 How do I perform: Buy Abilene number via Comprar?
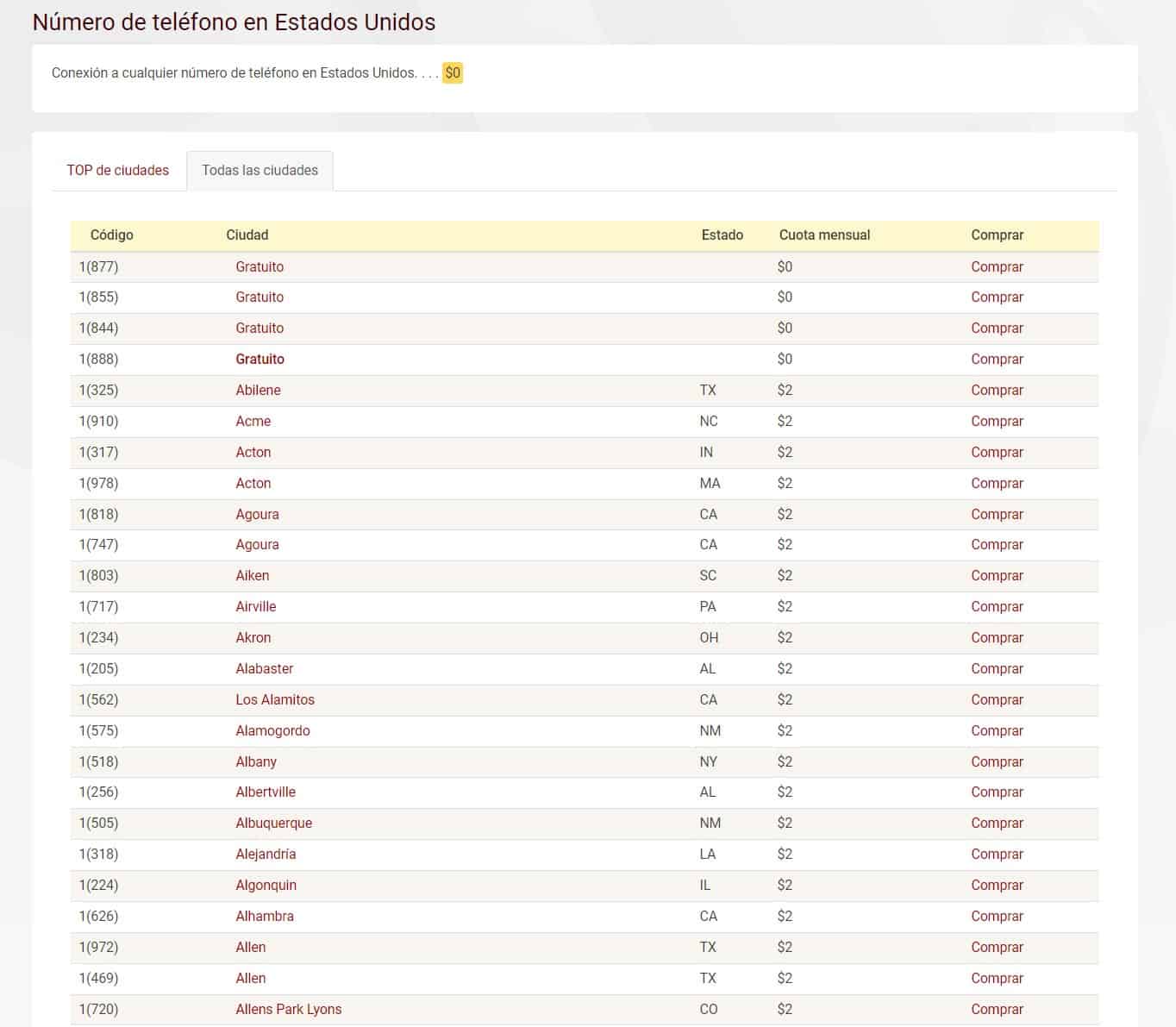coord(997,390)
